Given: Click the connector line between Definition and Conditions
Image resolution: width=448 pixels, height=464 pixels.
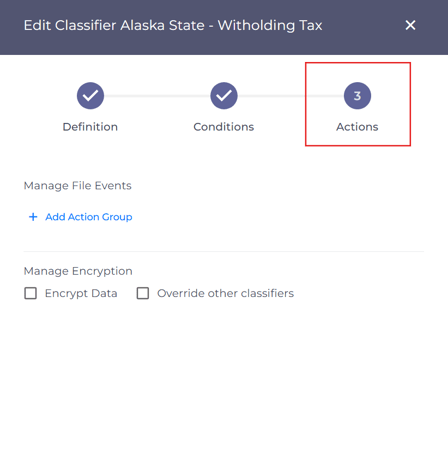Looking at the screenshot, I should pyautogui.click(x=157, y=96).
